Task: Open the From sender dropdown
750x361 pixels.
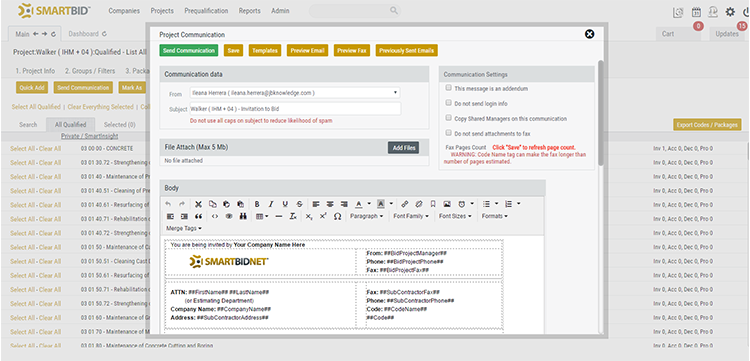Action: pos(295,93)
